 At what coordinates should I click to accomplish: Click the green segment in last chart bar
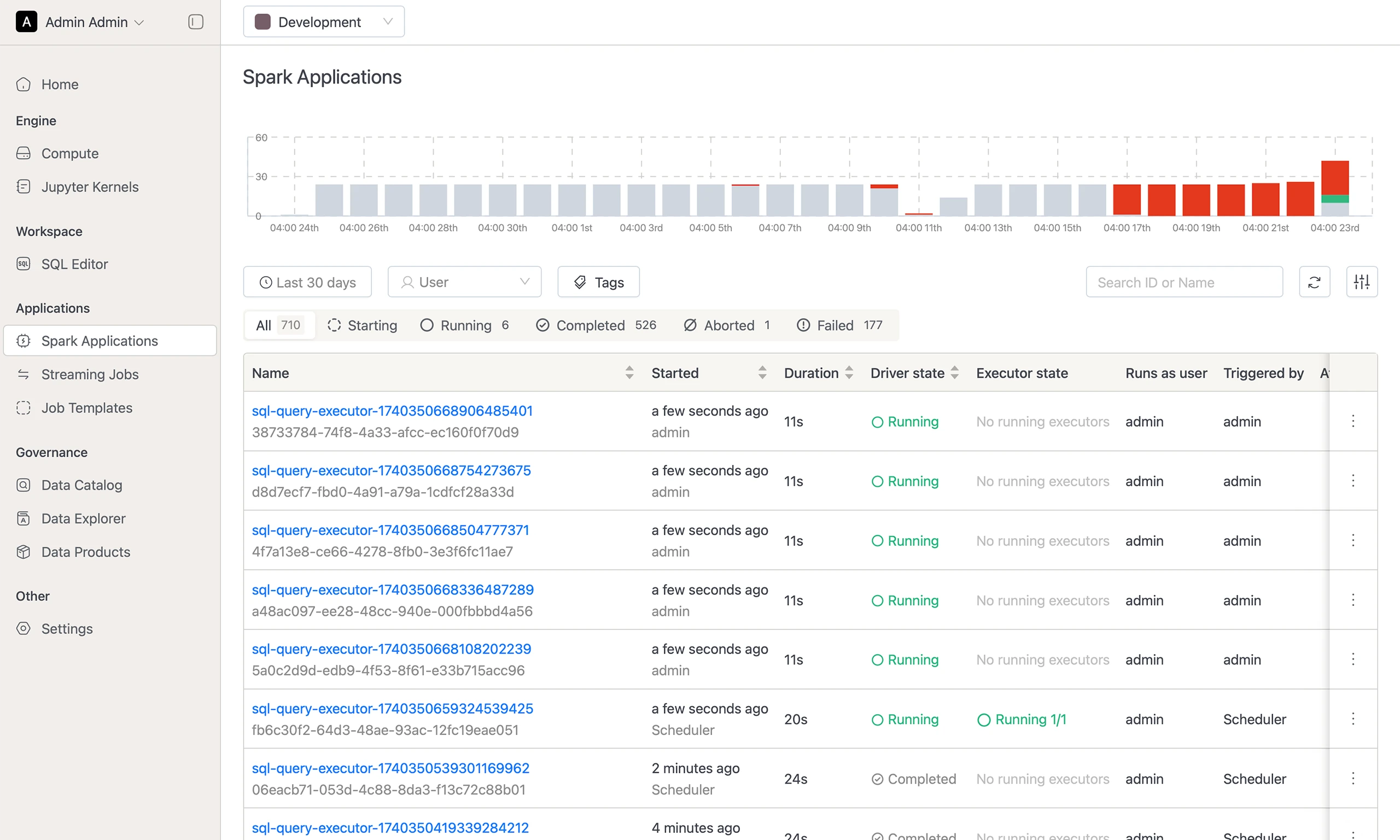click(1335, 199)
